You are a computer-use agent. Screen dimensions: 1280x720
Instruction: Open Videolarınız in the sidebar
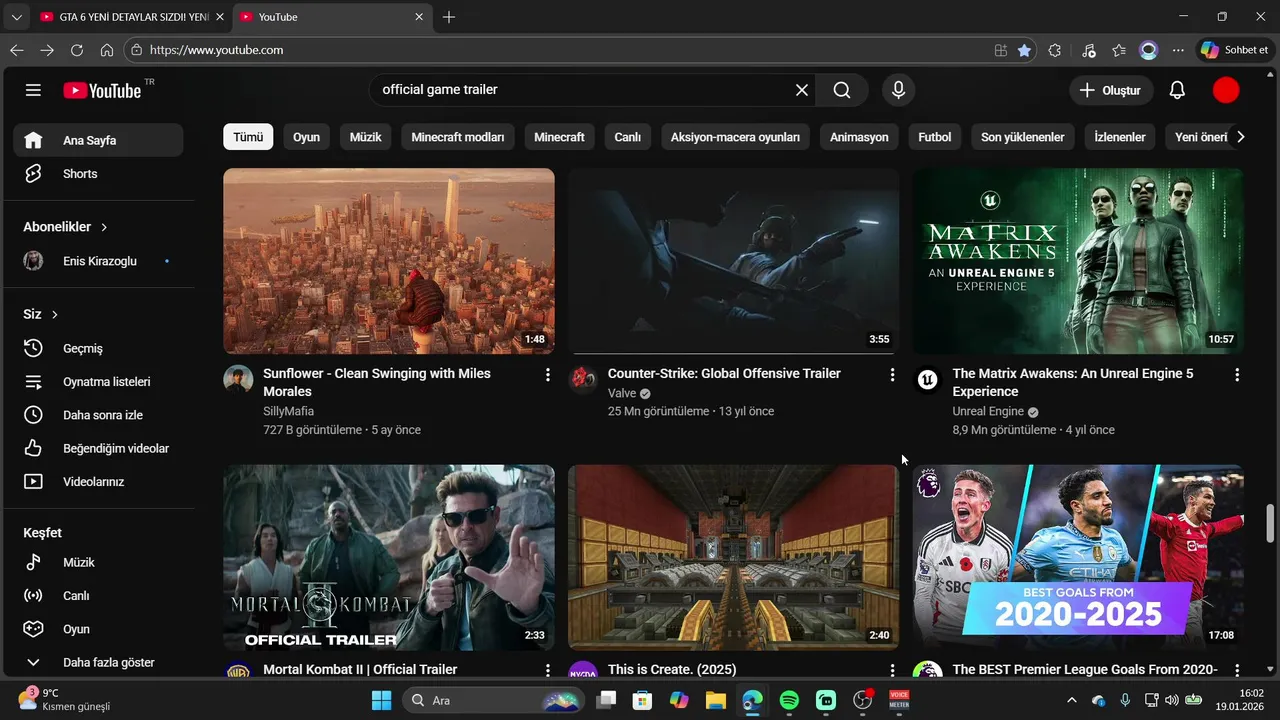point(98,482)
